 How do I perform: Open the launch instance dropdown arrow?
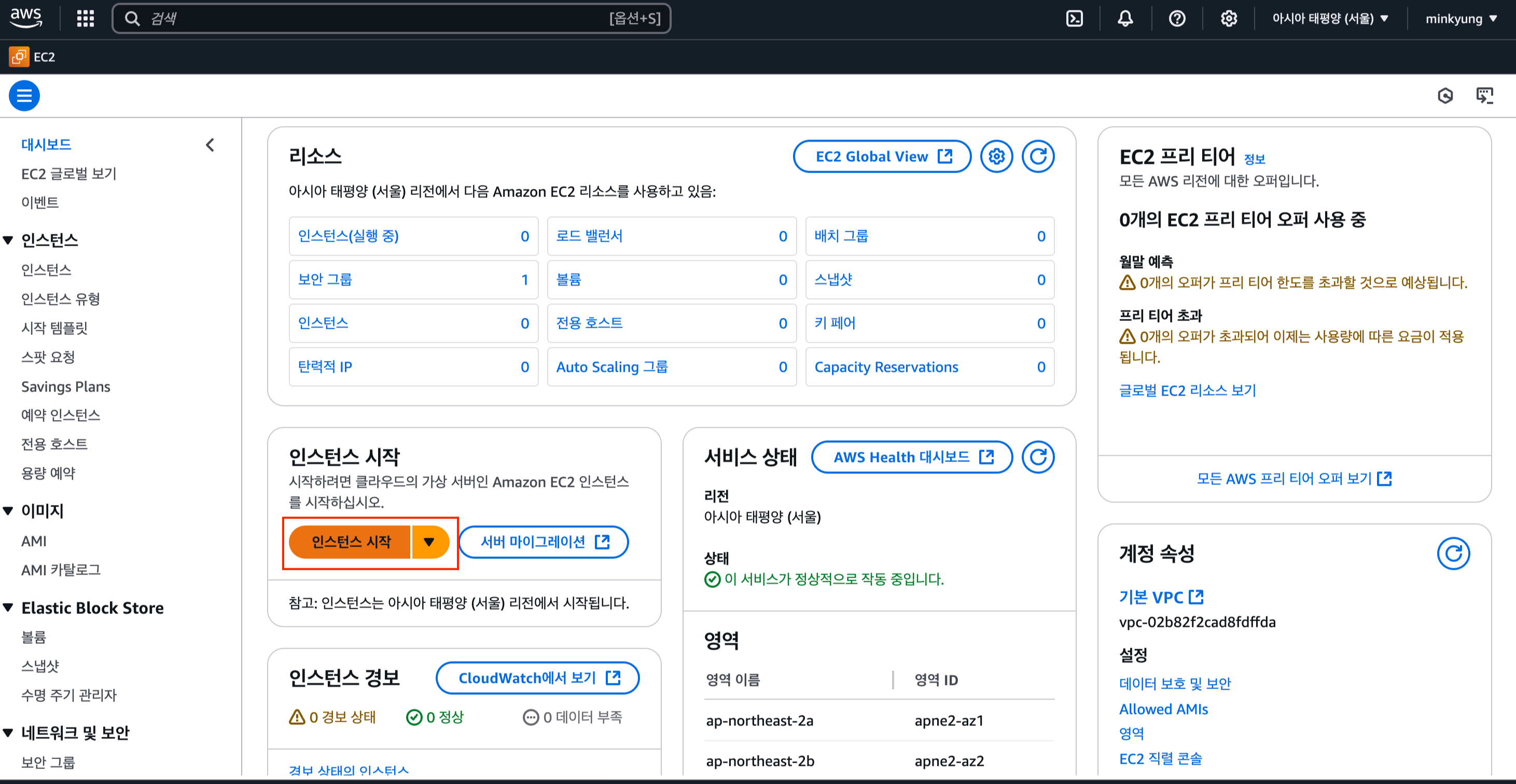(x=429, y=542)
